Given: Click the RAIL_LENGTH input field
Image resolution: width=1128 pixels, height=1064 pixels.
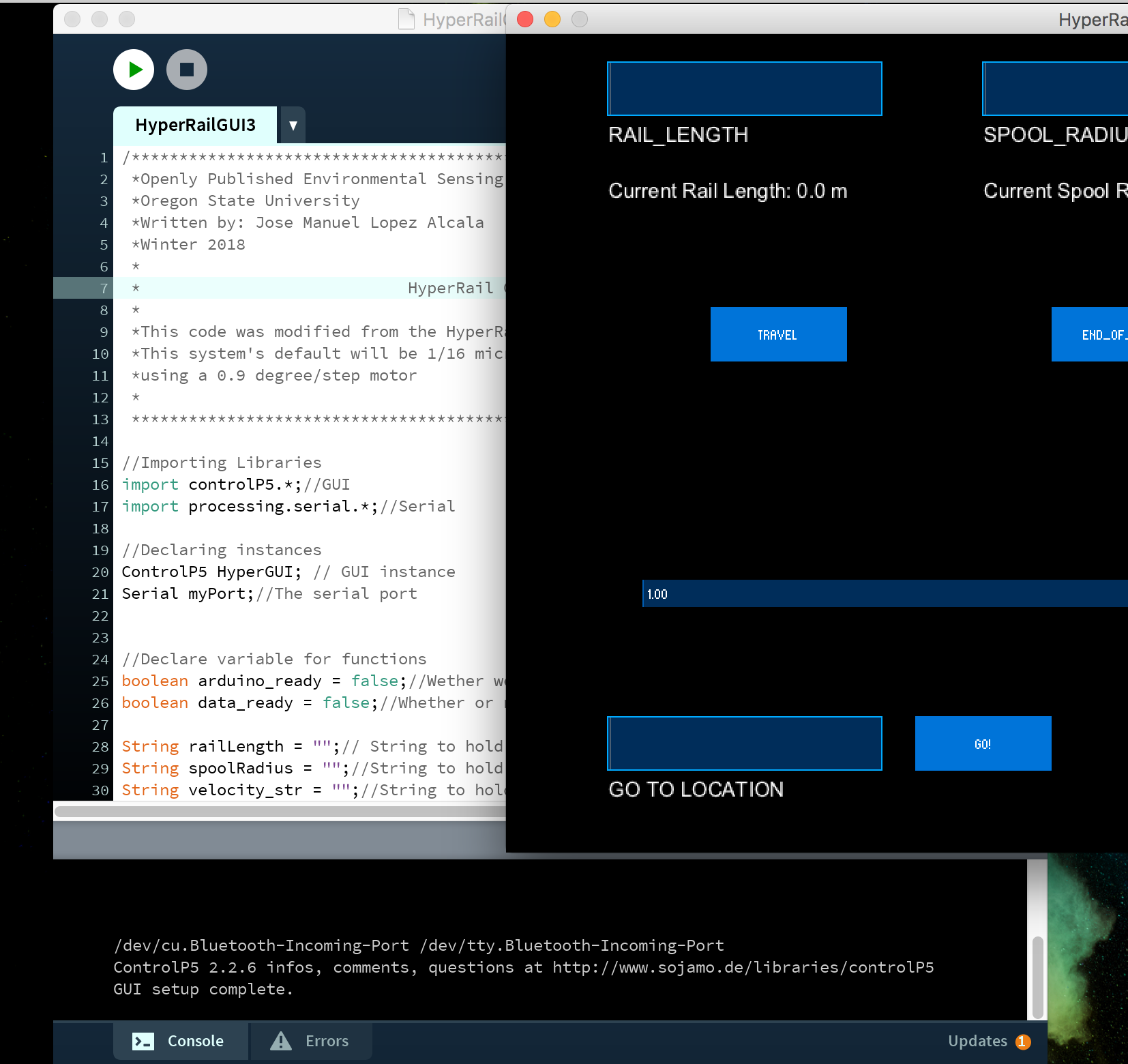Looking at the screenshot, I should tap(745, 89).
